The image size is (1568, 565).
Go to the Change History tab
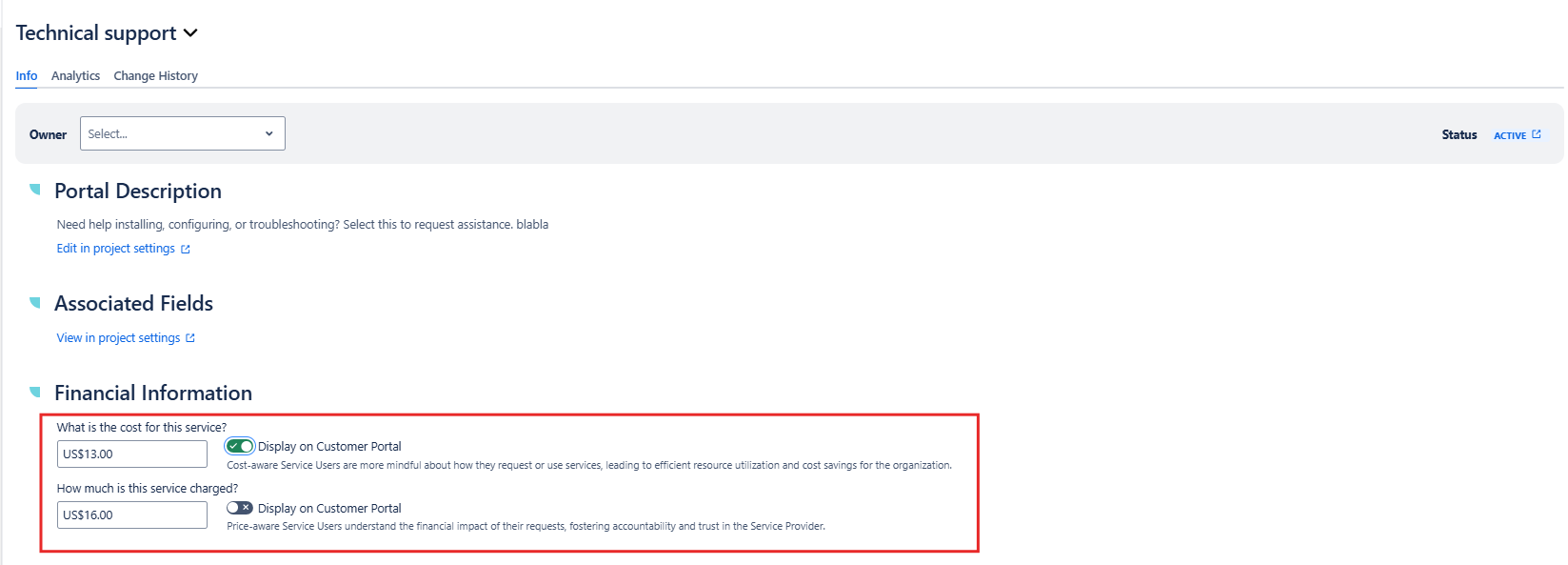[155, 75]
